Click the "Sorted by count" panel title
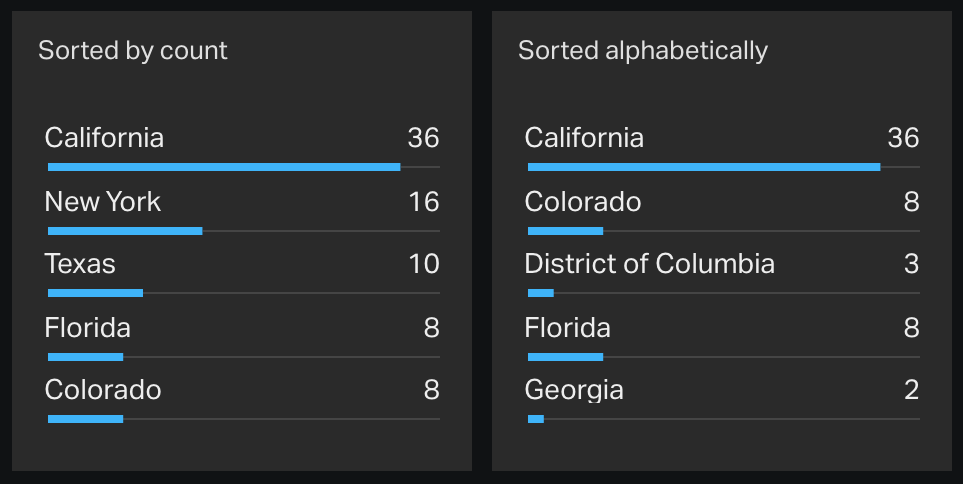The height and width of the screenshot is (484, 963). (x=133, y=50)
